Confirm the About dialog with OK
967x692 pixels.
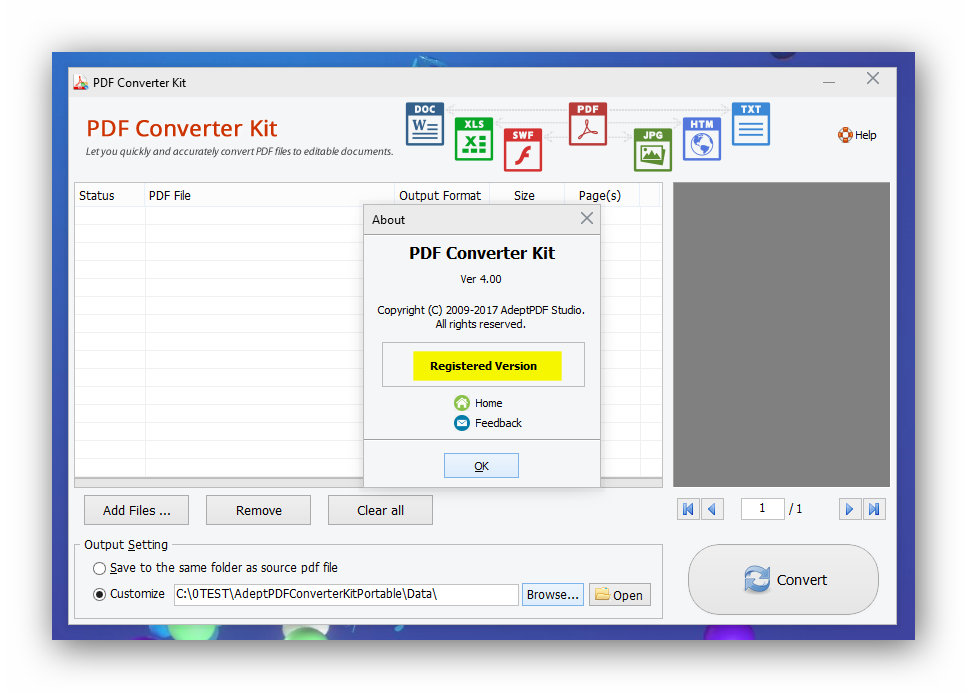coord(481,466)
